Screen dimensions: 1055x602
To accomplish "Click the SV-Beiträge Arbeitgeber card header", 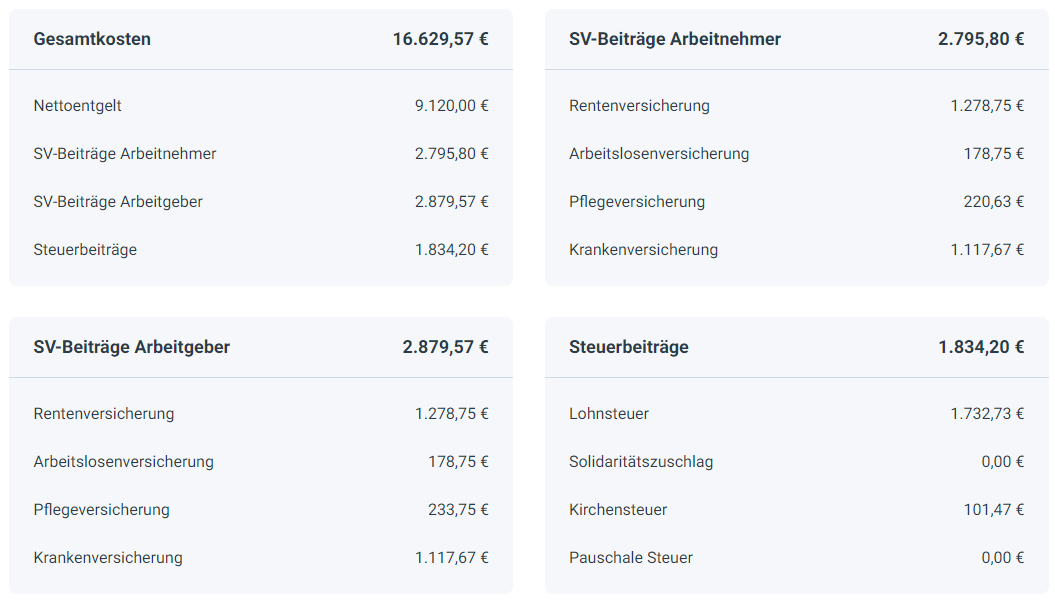I will (x=261, y=347).
